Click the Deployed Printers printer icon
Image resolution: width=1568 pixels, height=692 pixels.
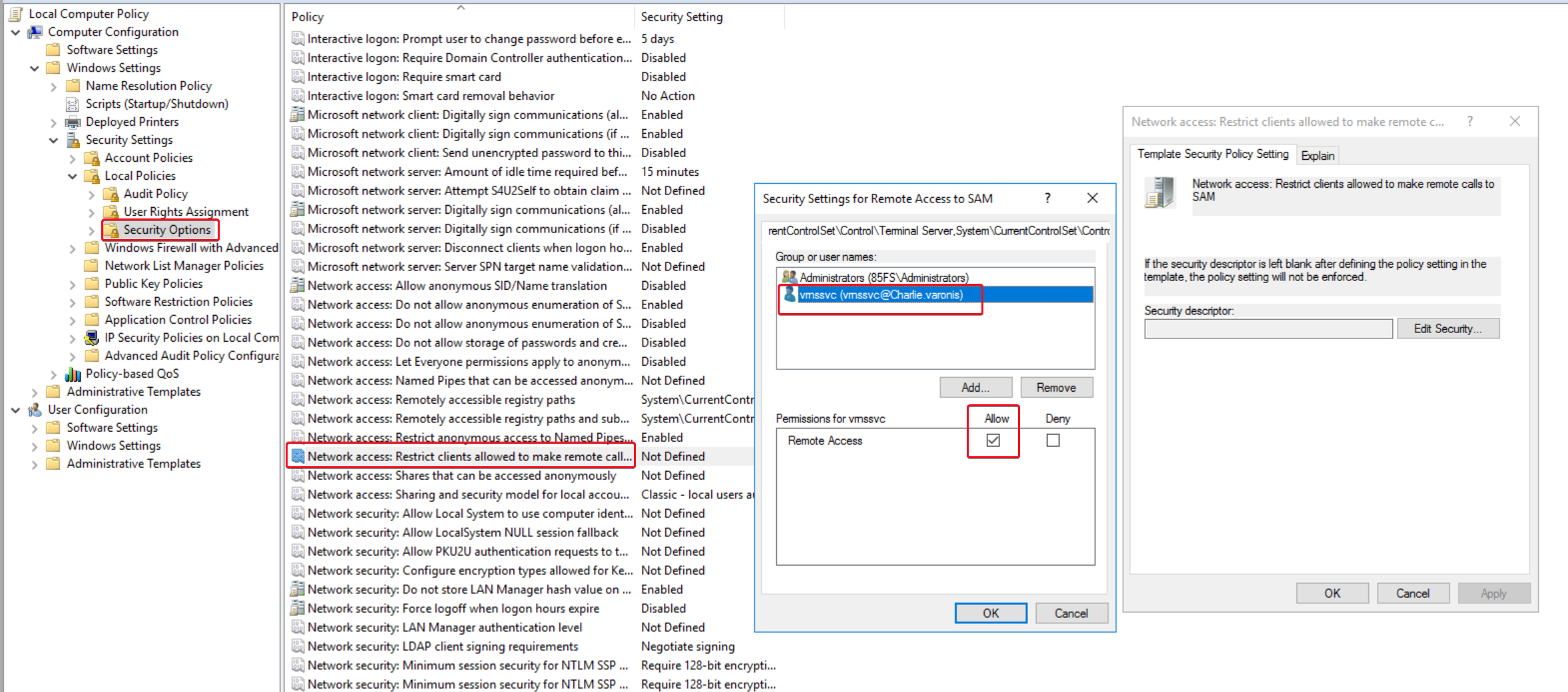[x=73, y=122]
